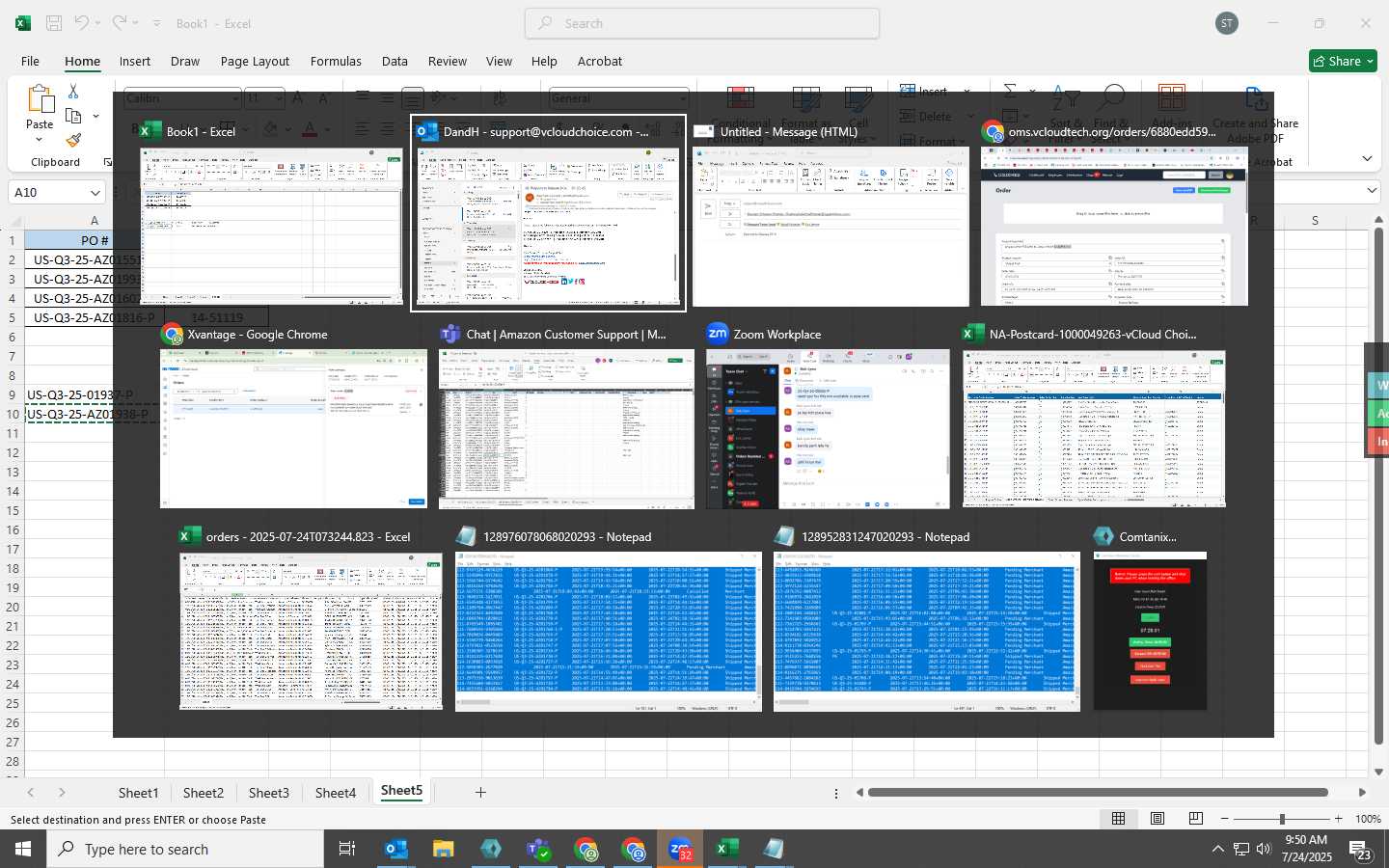Open the Insert ribbon tab
Image resolution: width=1389 pixels, height=868 pixels.
(135, 61)
